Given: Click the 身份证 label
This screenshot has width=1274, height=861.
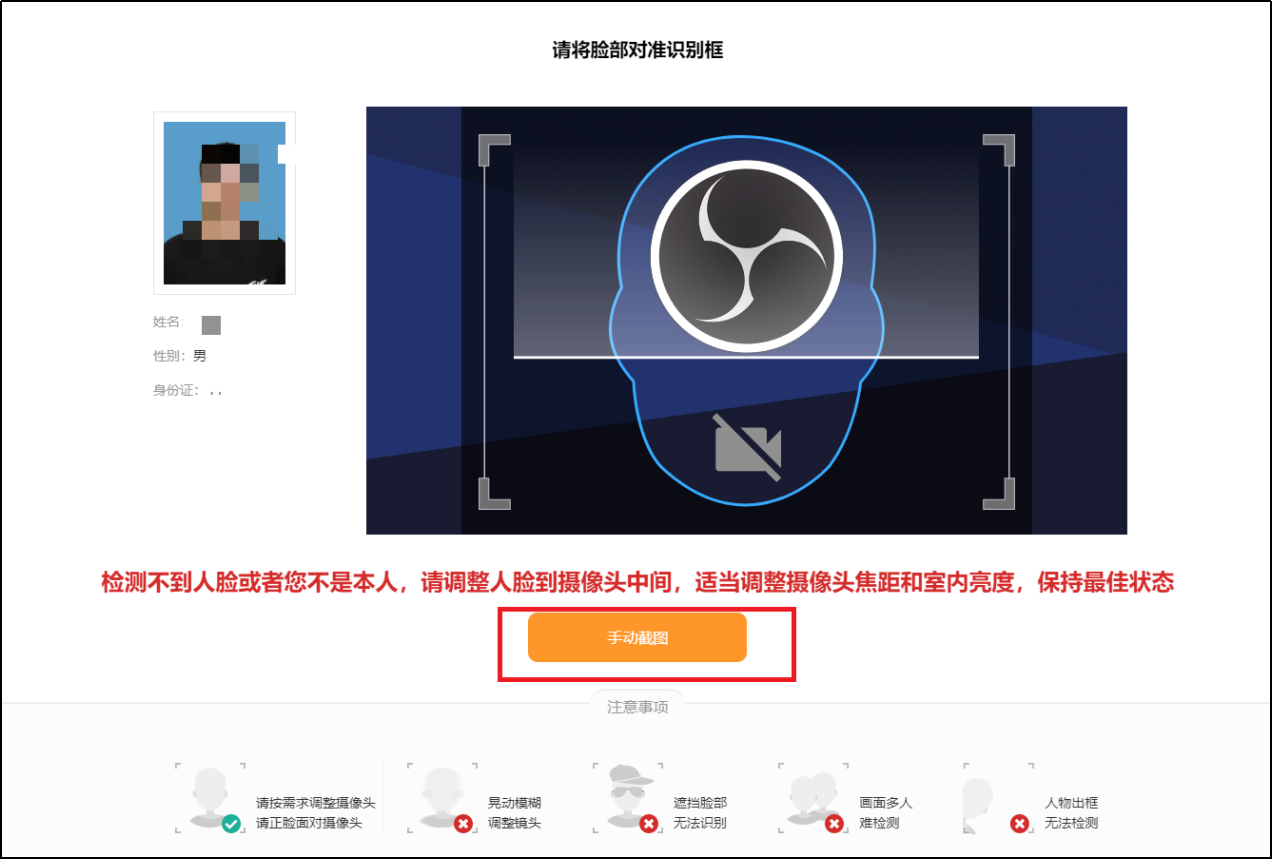Looking at the screenshot, I should tap(177, 390).
